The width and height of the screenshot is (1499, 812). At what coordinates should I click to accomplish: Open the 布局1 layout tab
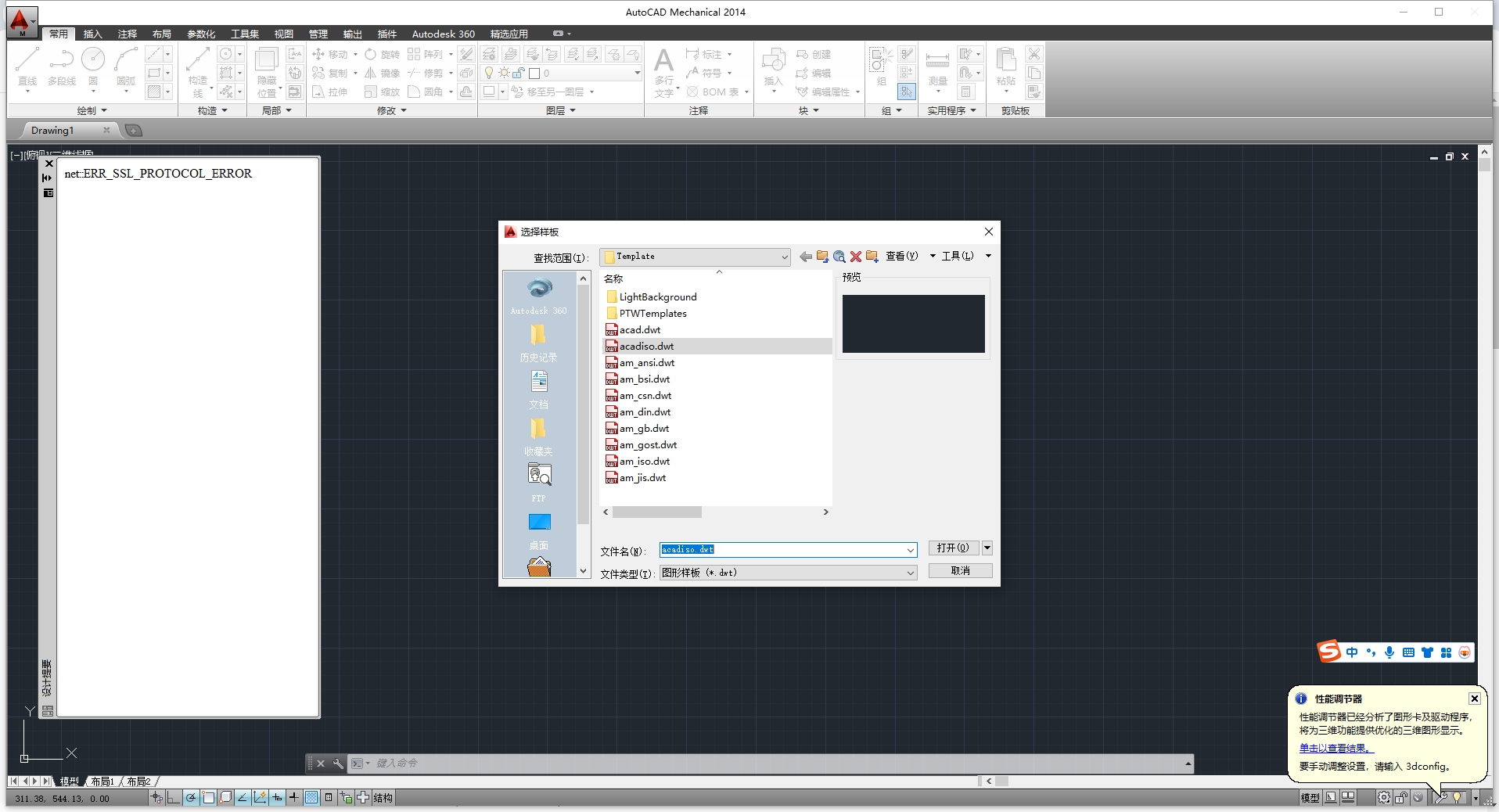[102, 781]
